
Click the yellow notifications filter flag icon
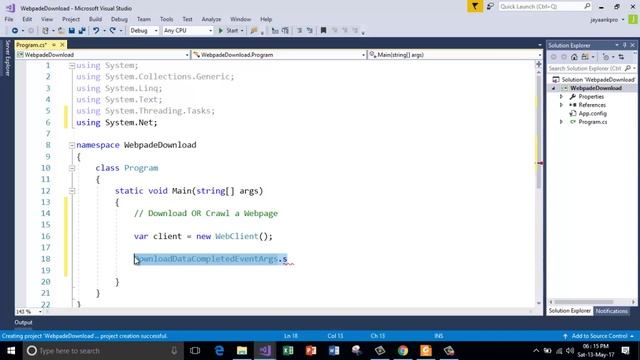tap(475, 7)
